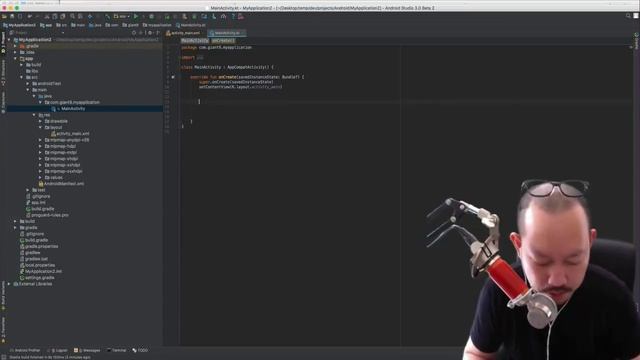Select local.properties in the tree
Image resolution: width=640 pixels, height=360 pixels.
point(37,265)
